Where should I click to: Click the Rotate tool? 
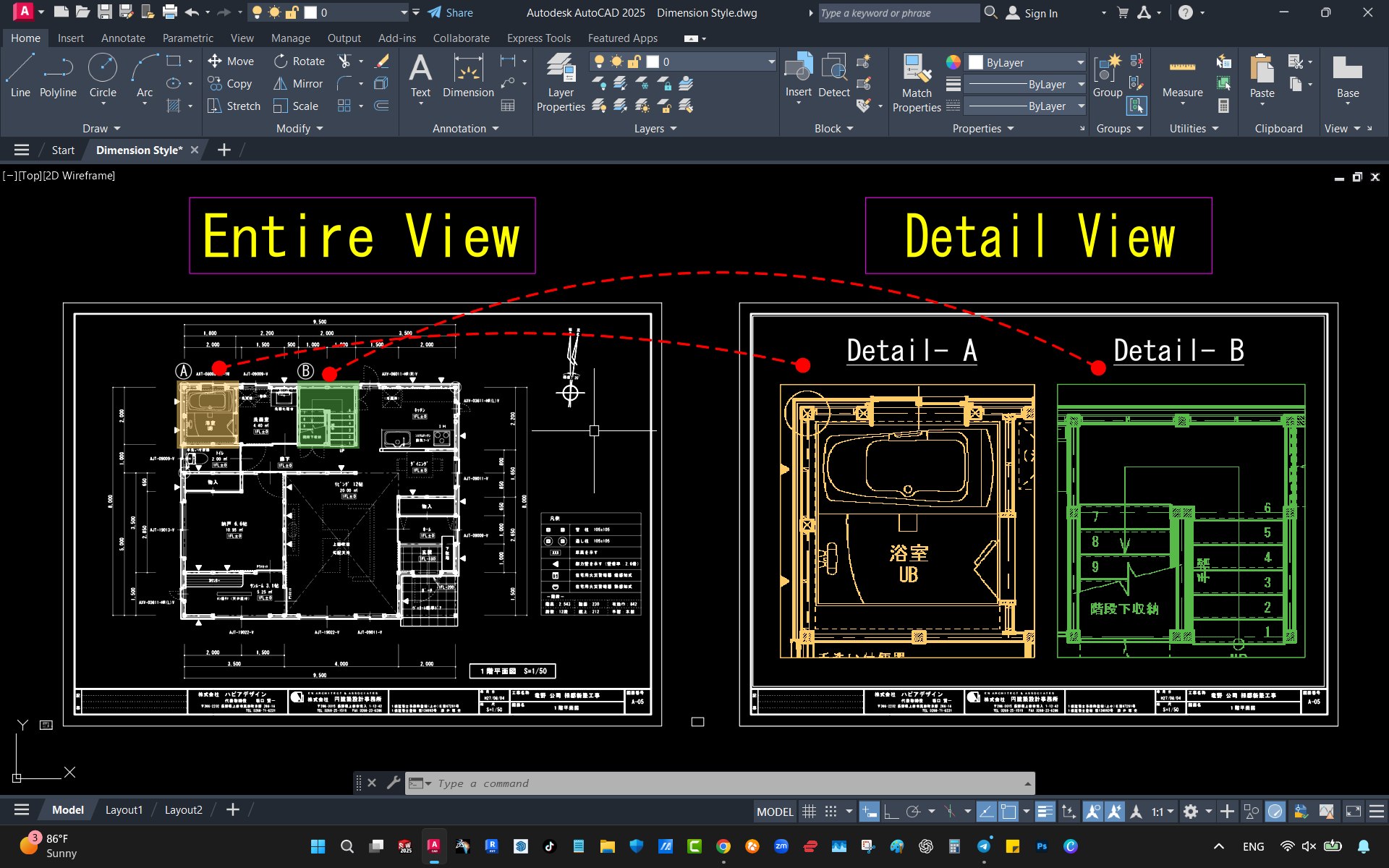299,61
